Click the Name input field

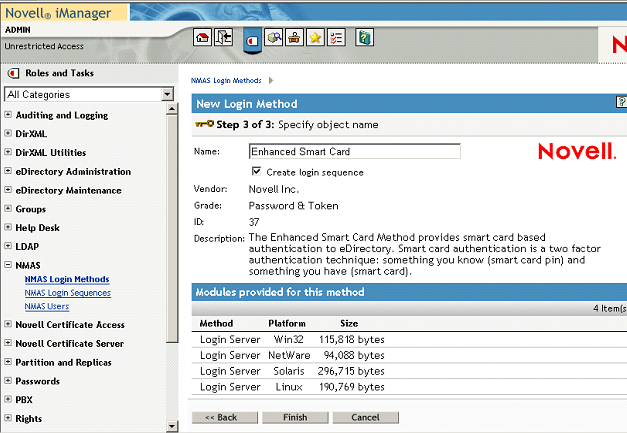click(x=354, y=152)
